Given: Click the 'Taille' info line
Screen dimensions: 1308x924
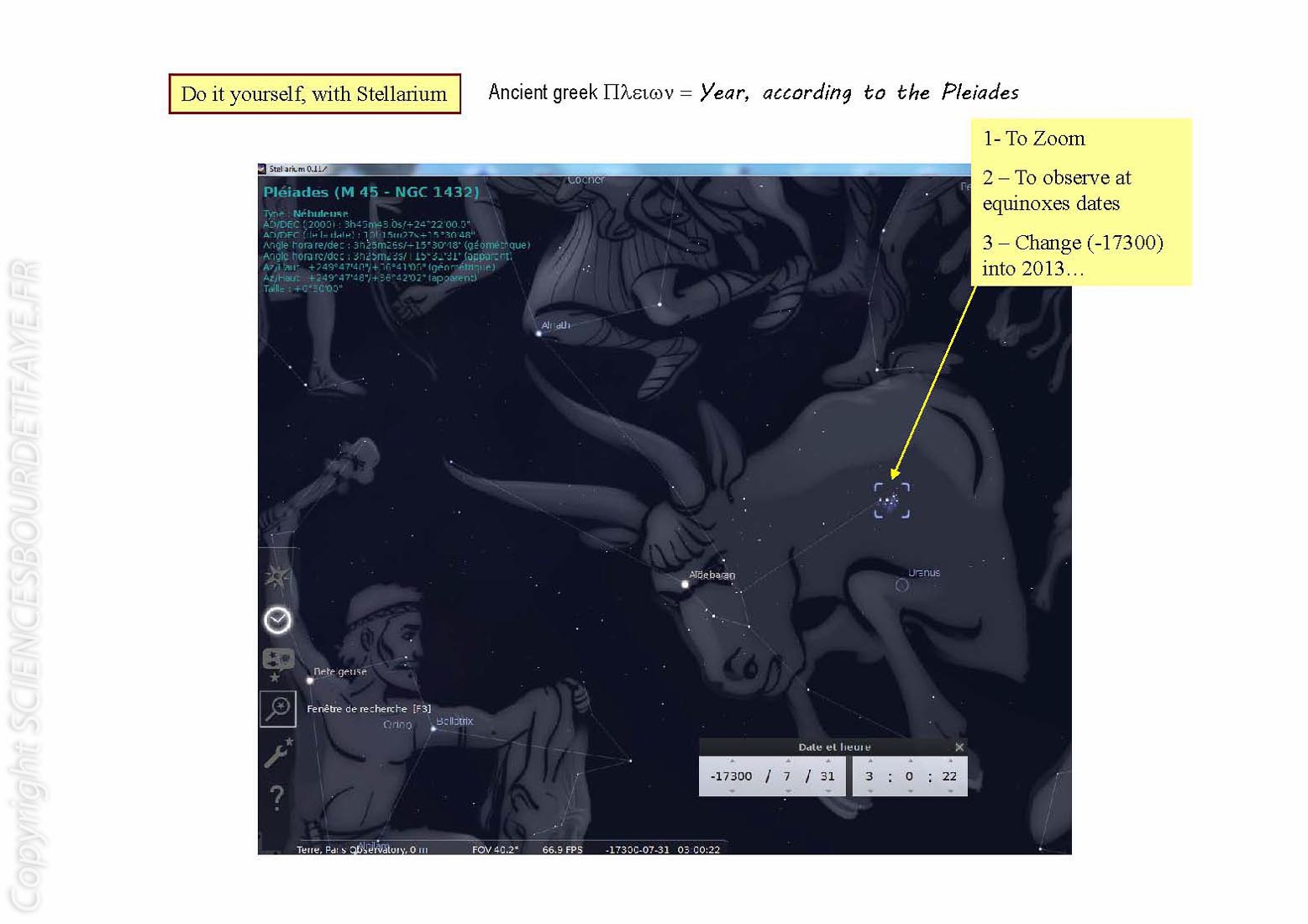Looking at the screenshot, I should pos(302,288).
